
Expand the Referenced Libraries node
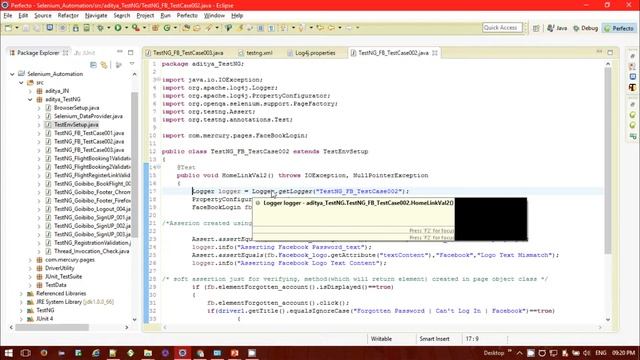click(x=21, y=293)
